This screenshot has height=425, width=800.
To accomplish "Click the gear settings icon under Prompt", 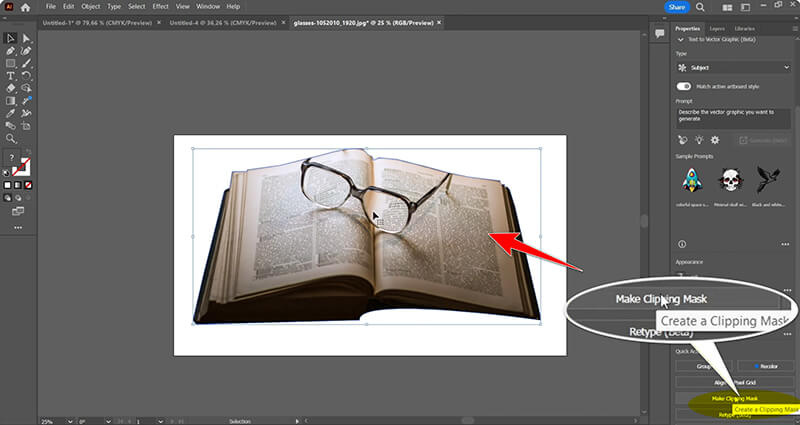I will tap(714, 140).
